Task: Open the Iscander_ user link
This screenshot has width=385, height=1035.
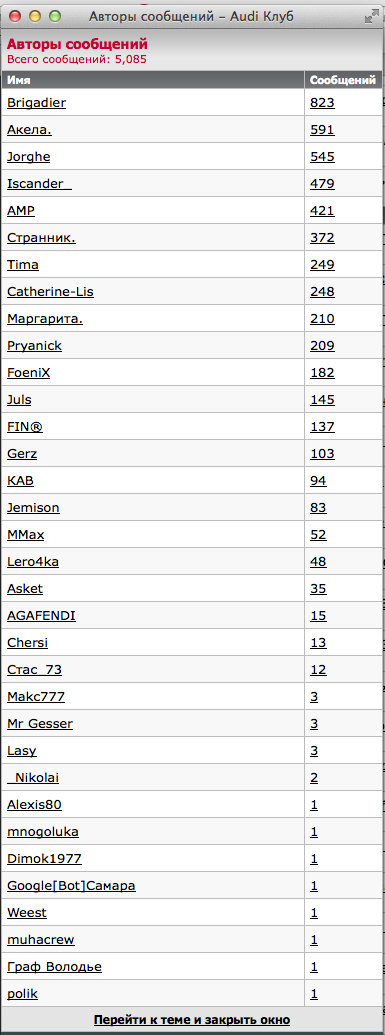Action: (x=39, y=184)
